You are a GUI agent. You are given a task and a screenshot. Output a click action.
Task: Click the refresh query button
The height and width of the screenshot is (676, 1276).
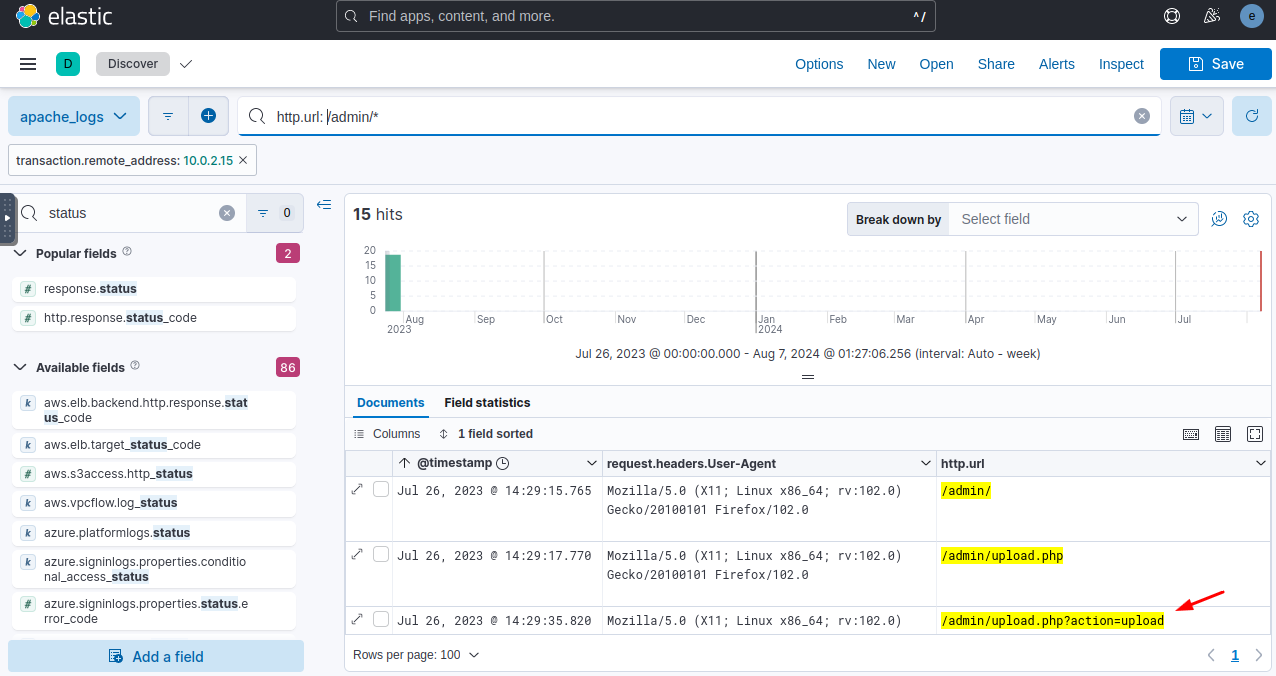click(x=1251, y=116)
